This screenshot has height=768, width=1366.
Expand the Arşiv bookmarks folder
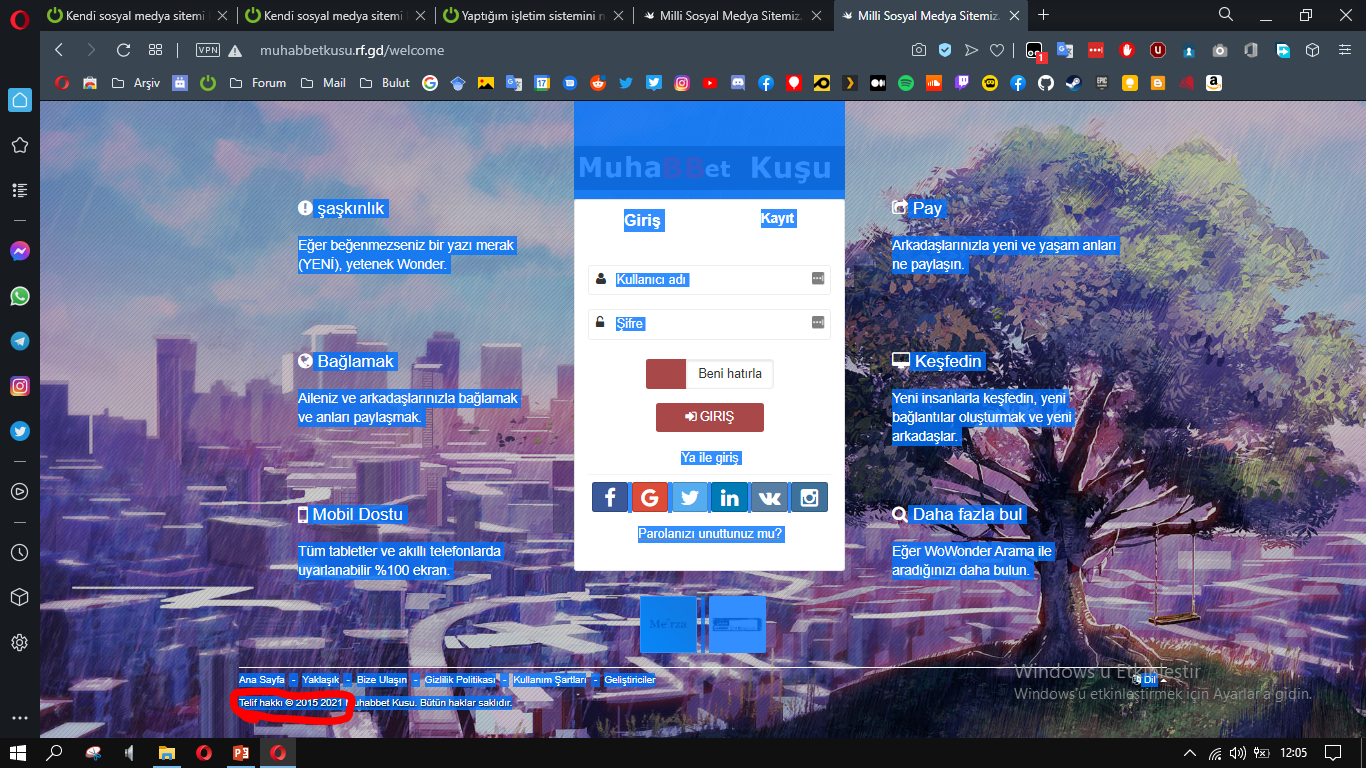[135, 83]
